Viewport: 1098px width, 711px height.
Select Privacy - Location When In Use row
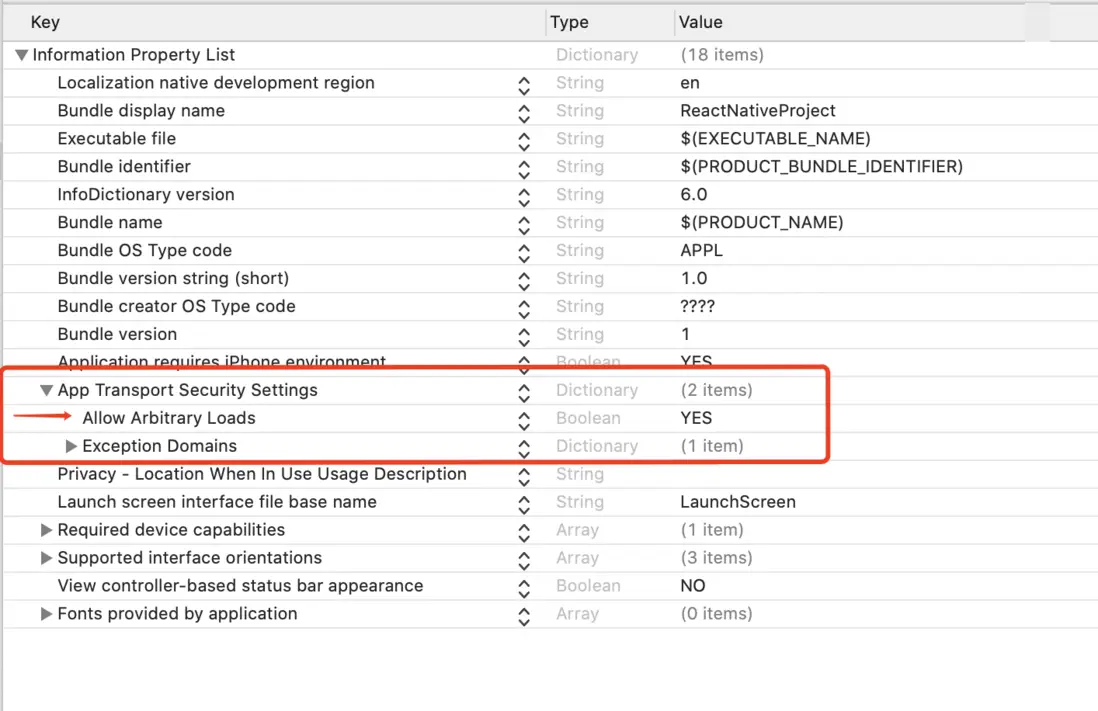[x=262, y=474]
